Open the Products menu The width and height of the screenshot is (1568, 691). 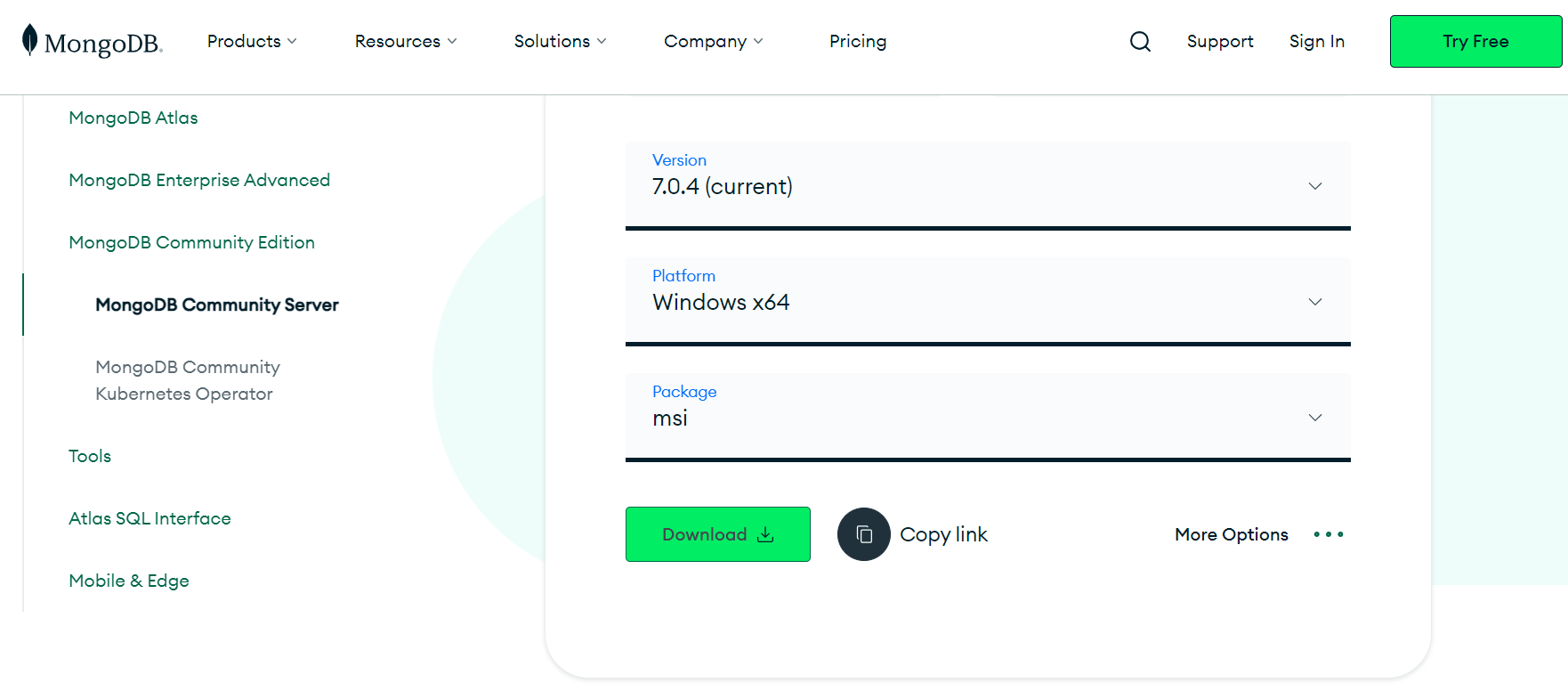pyautogui.click(x=252, y=41)
